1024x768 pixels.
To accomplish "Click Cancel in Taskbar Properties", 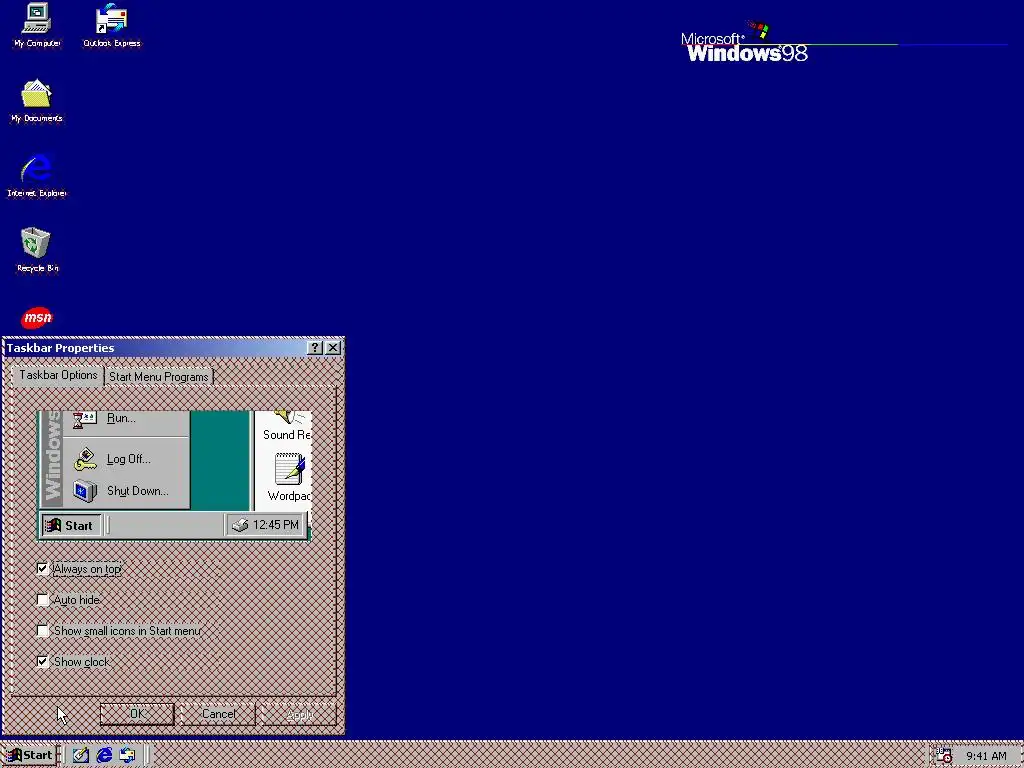I will (218, 714).
